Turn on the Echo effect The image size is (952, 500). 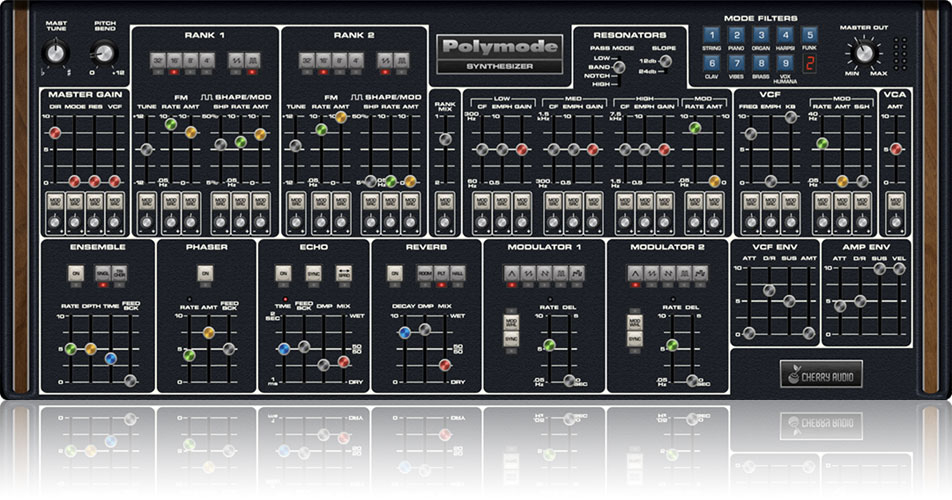[282, 272]
